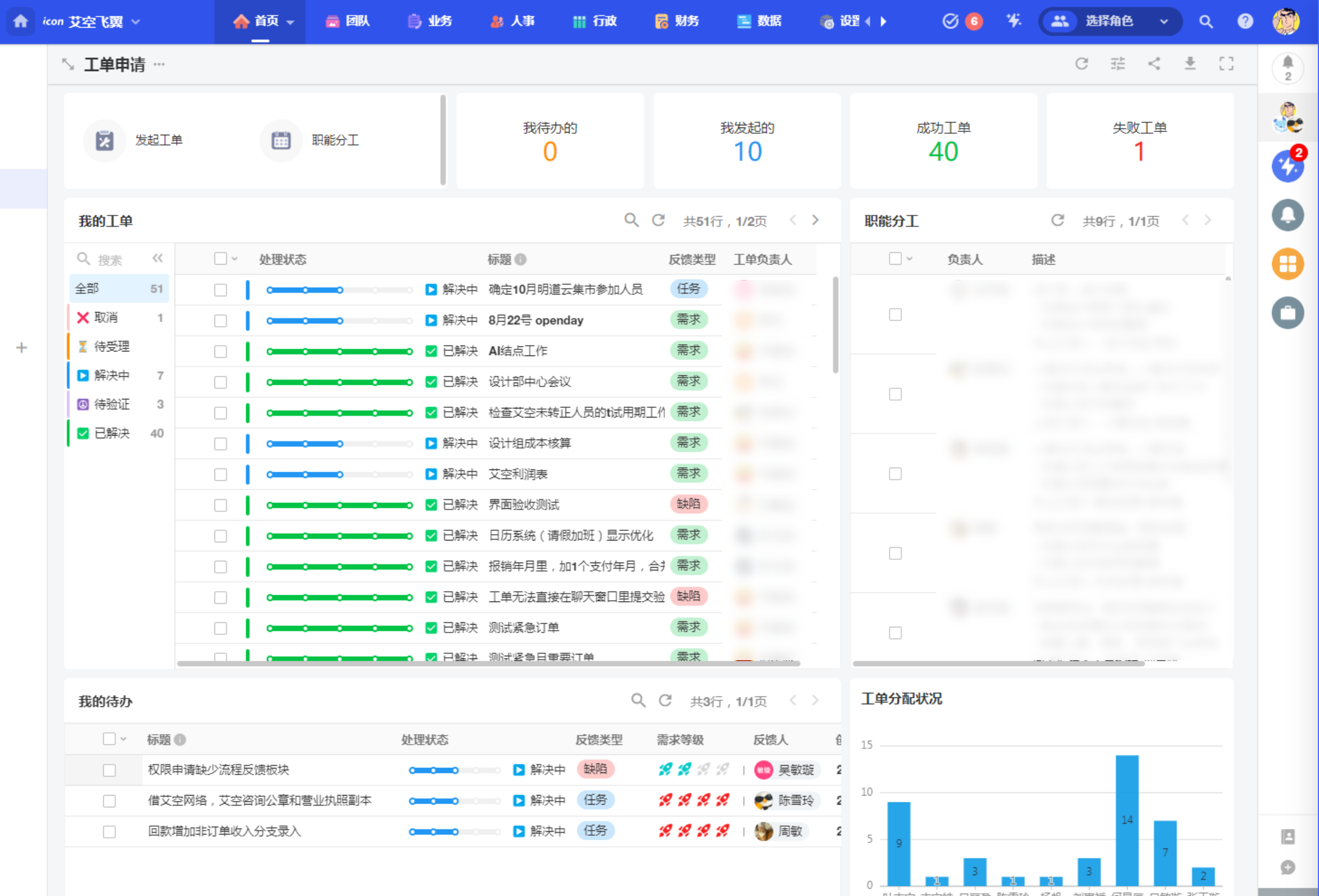This screenshot has height=896, width=1319.
Task: Open the more options dots after 工单申请
Action: [159, 64]
